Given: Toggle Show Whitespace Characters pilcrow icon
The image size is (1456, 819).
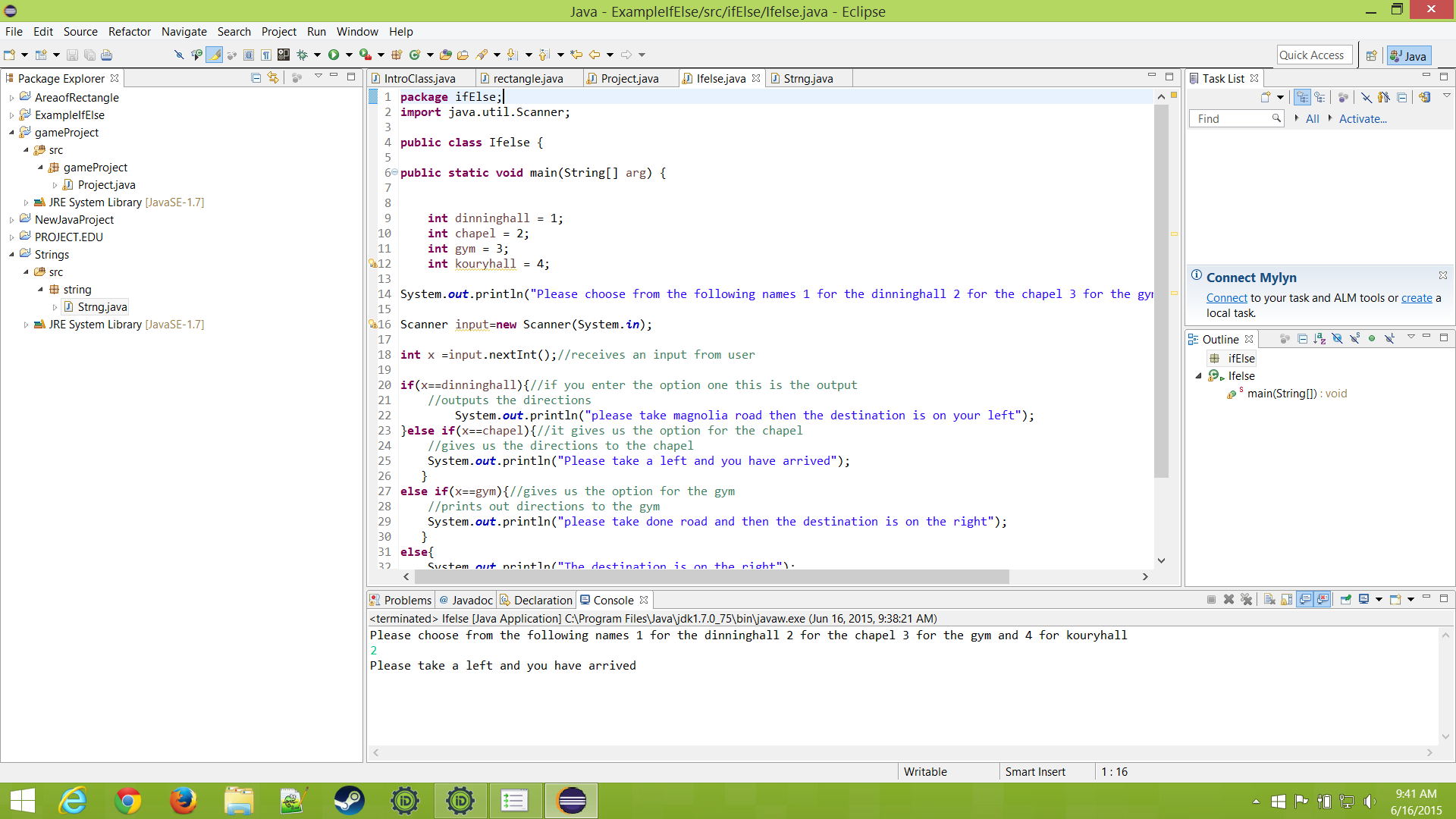Looking at the screenshot, I should pyautogui.click(x=266, y=55).
